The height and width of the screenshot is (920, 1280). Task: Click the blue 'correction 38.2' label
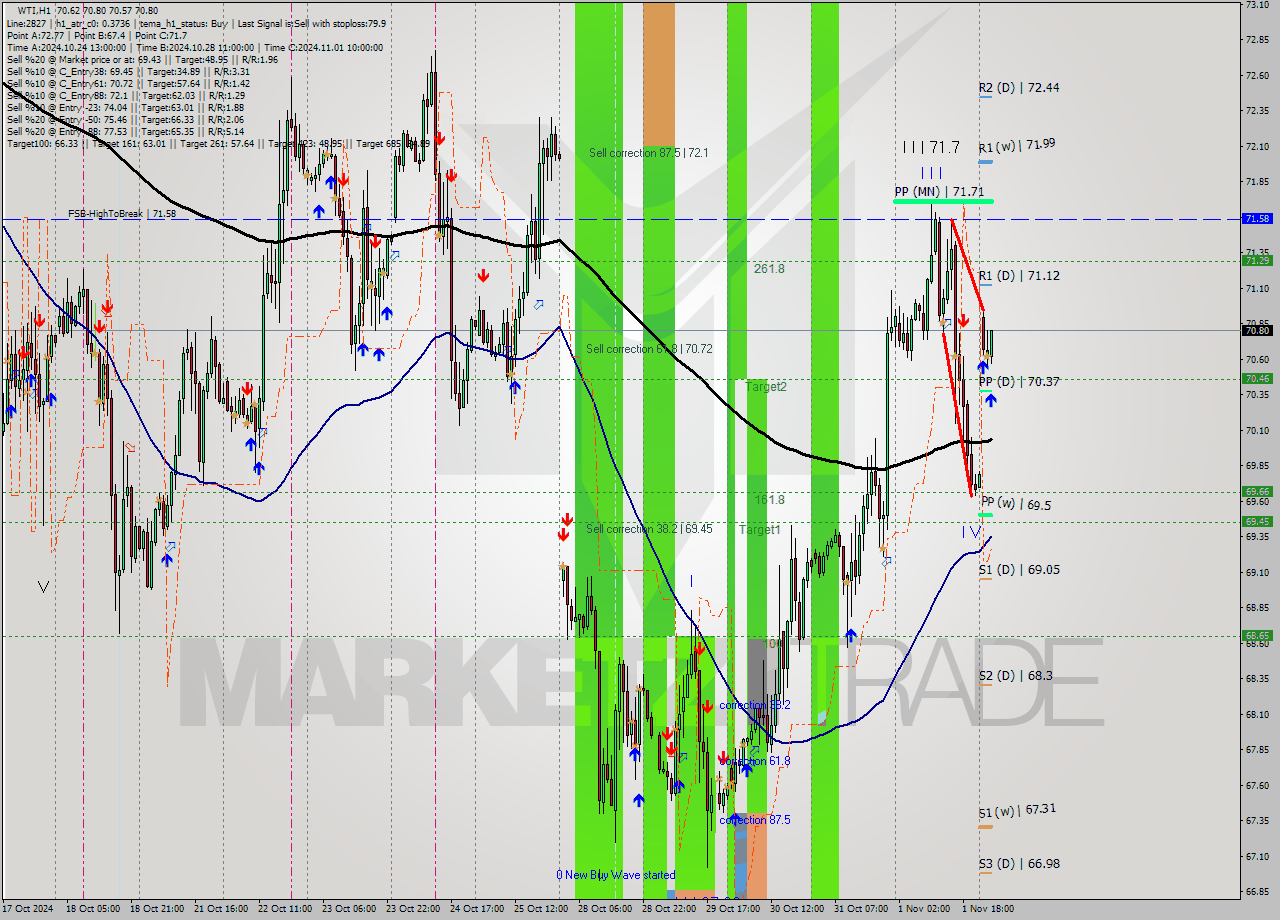pyautogui.click(x=755, y=705)
